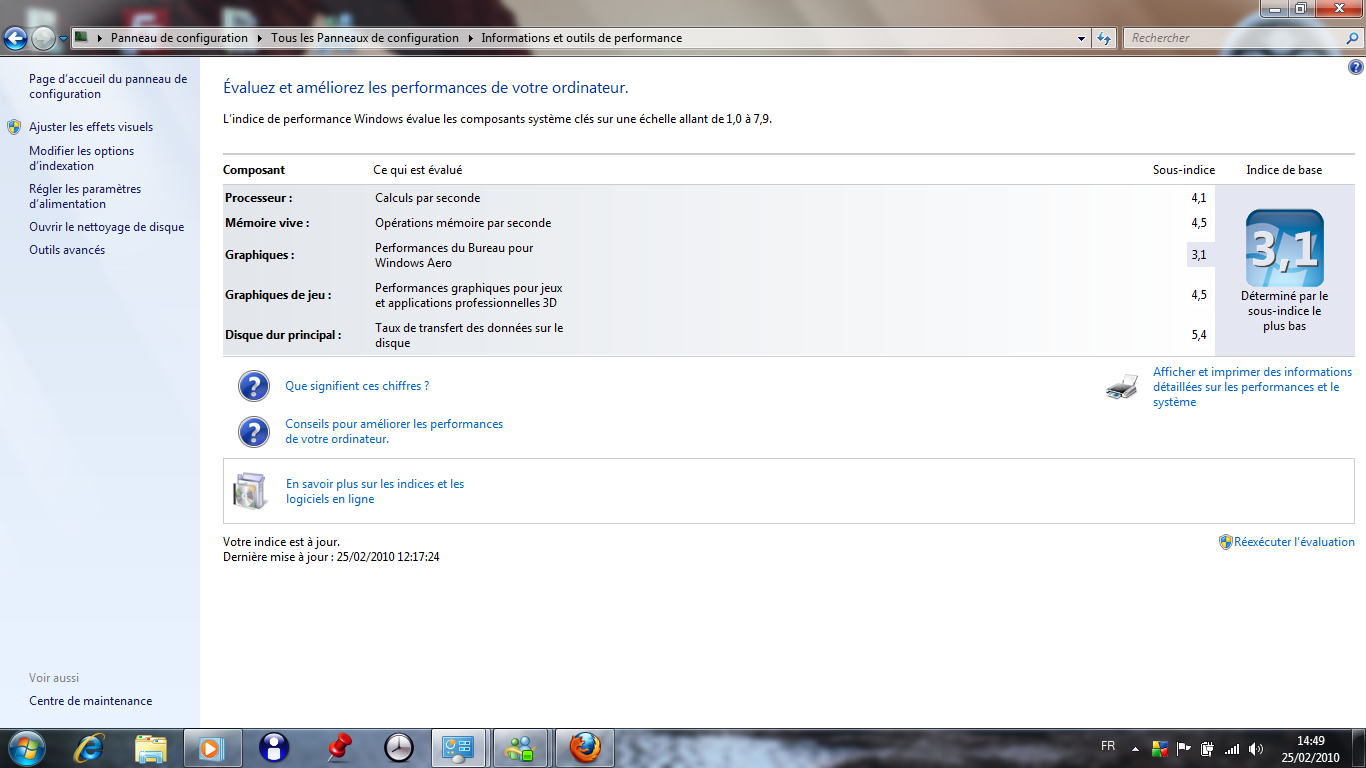Open Outils avancés link
1366x768 pixels.
(67, 250)
